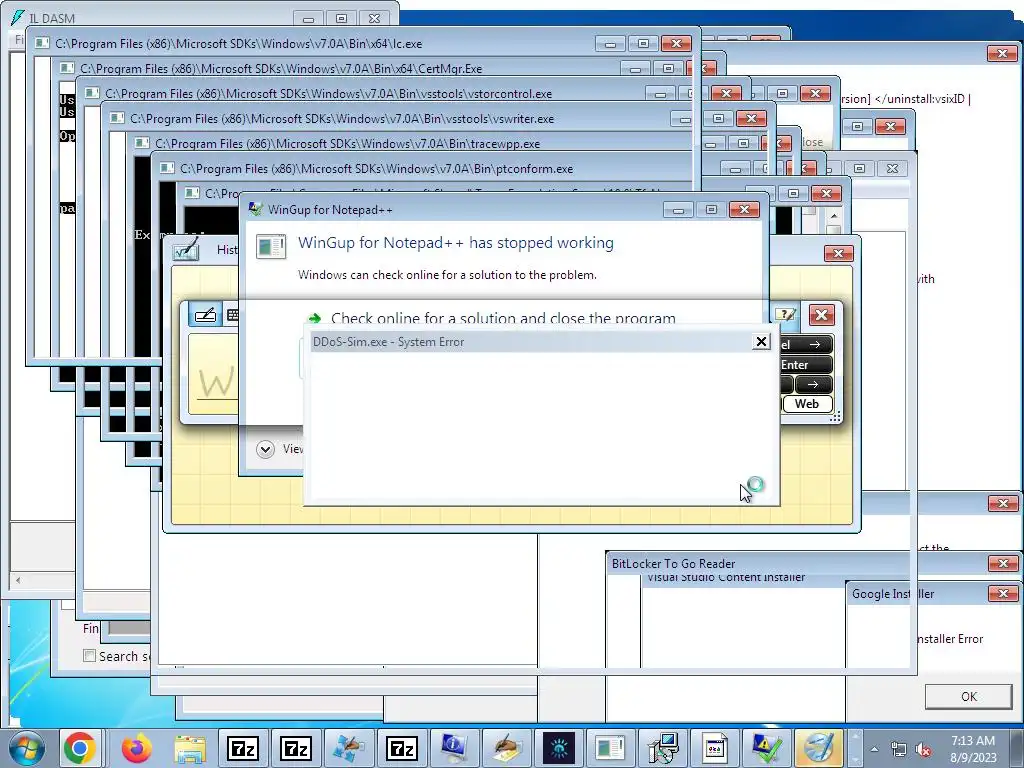Open the vstorcontrol.exe console system icon
The width and height of the screenshot is (1024, 768).
tap(92, 93)
